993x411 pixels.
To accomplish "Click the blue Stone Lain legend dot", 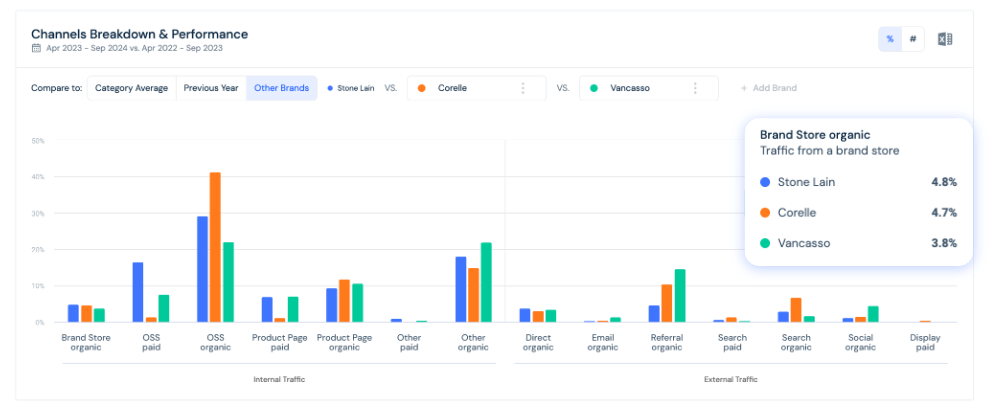I will pos(330,88).
